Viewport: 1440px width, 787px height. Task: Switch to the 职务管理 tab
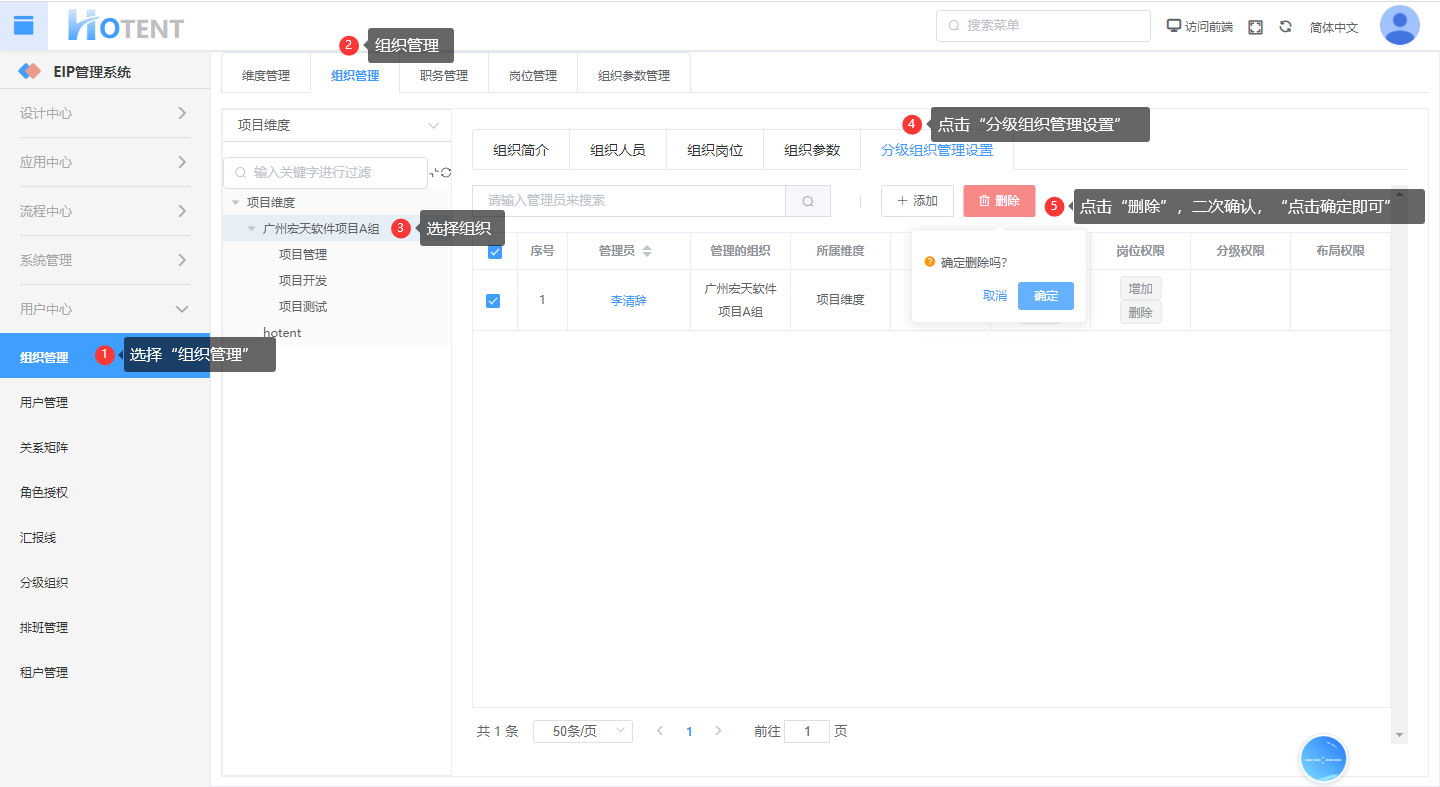click(443, 75)
